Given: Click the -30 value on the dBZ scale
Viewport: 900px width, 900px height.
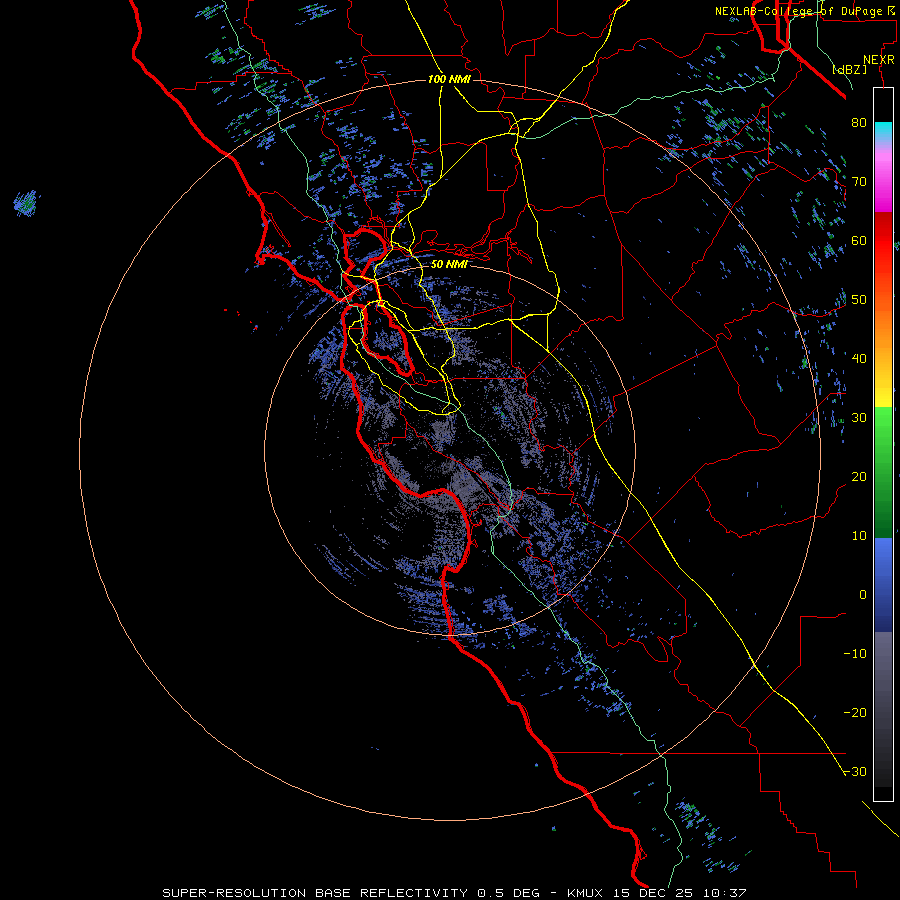Looking at the screenshot, I should point(855,771).
